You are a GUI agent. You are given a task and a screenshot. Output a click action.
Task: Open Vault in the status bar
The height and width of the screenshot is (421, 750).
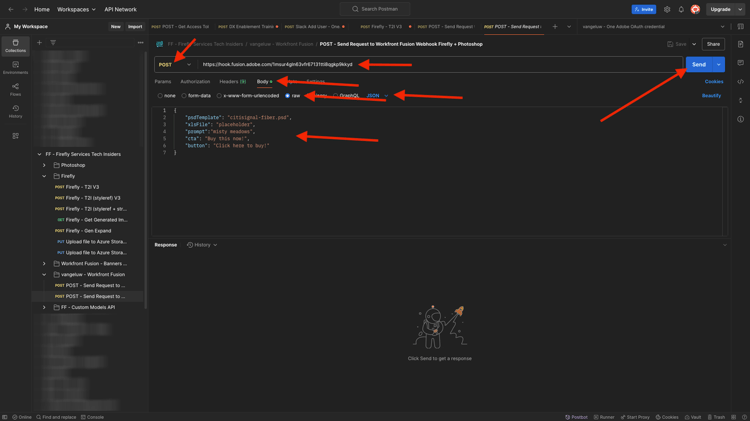click(693, 417)
